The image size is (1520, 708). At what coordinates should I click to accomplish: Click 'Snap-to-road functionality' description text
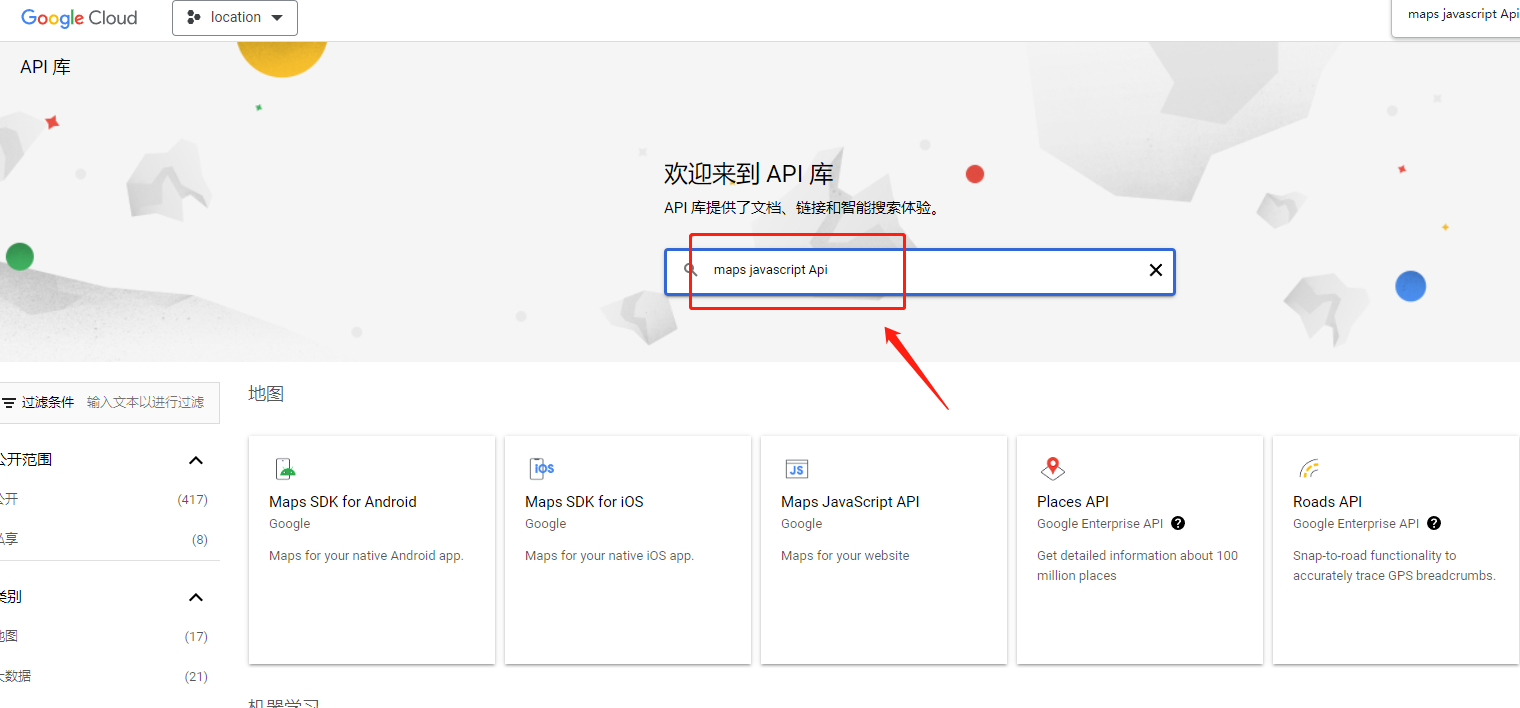1394,566
